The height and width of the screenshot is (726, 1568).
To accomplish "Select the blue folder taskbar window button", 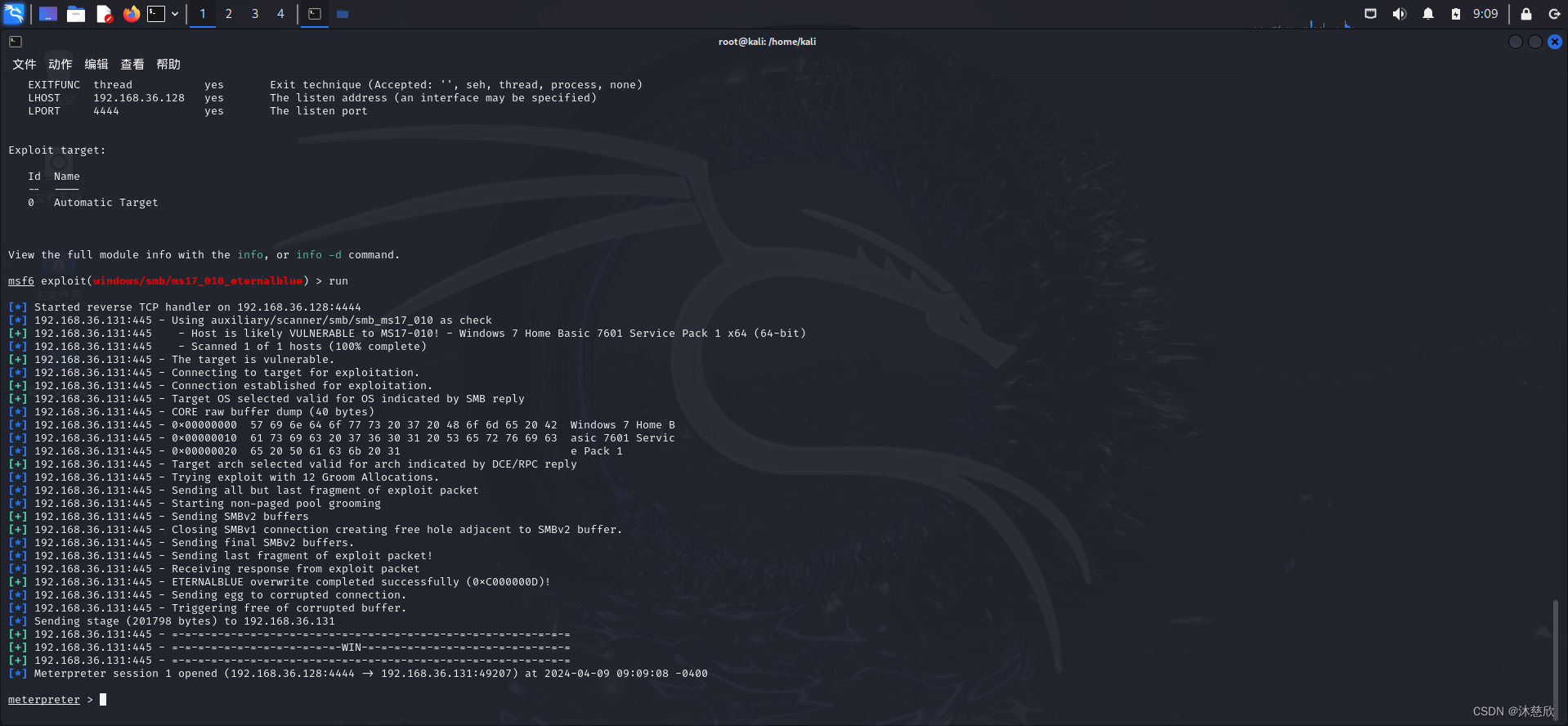I will 343,14.
